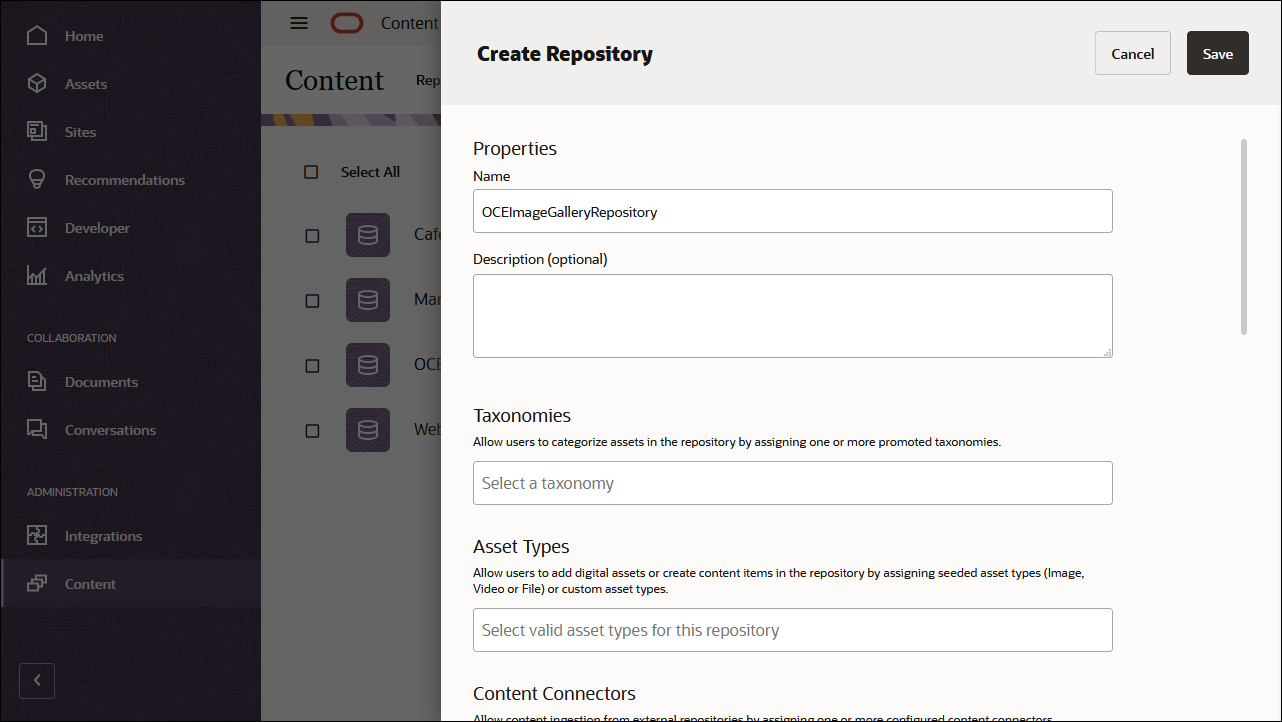Select Assets in the navigation sidebar
Viewport: 1282px width, 722px height.
pos(86,83)
